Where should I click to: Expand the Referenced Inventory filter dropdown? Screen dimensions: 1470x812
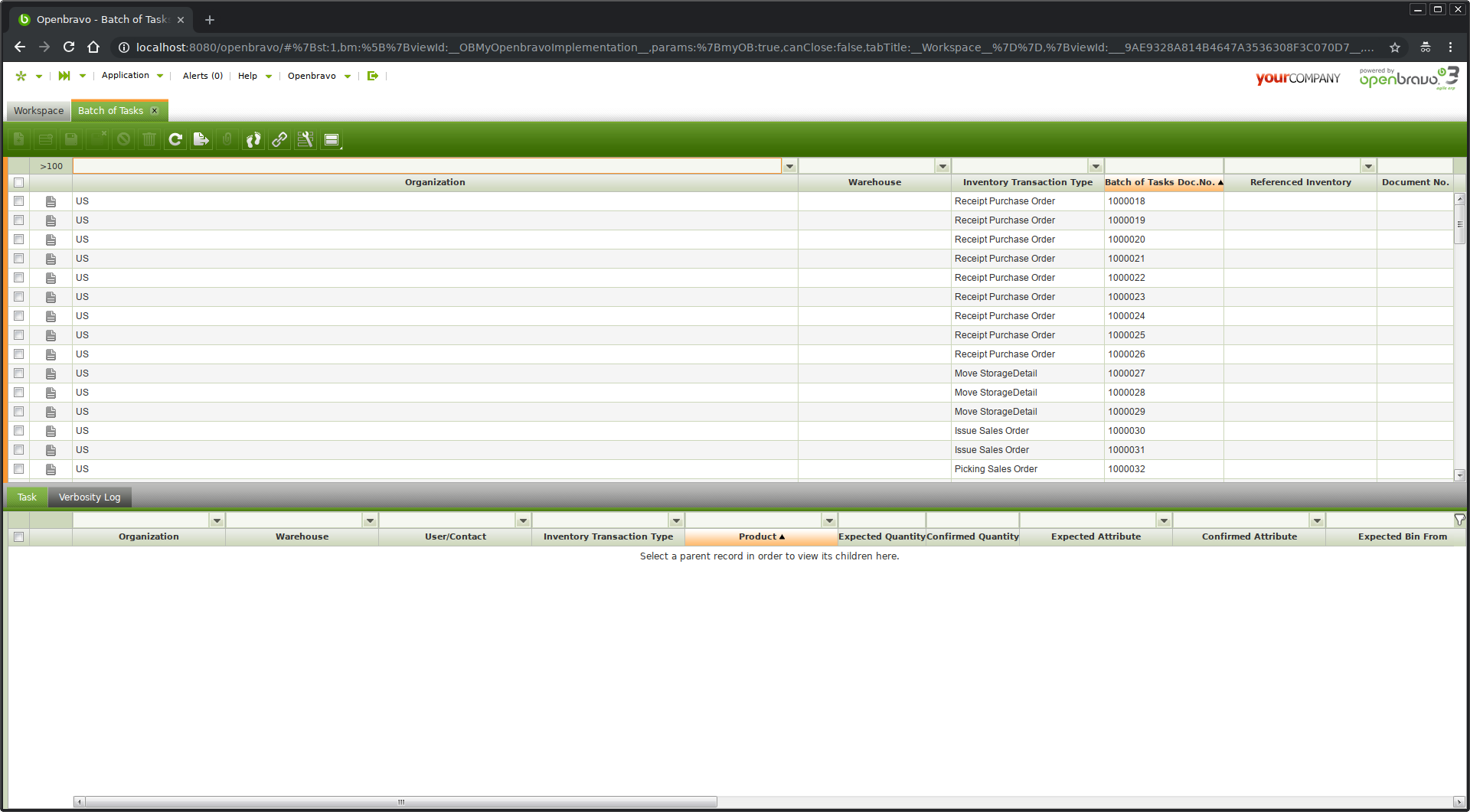(1368, 166)
